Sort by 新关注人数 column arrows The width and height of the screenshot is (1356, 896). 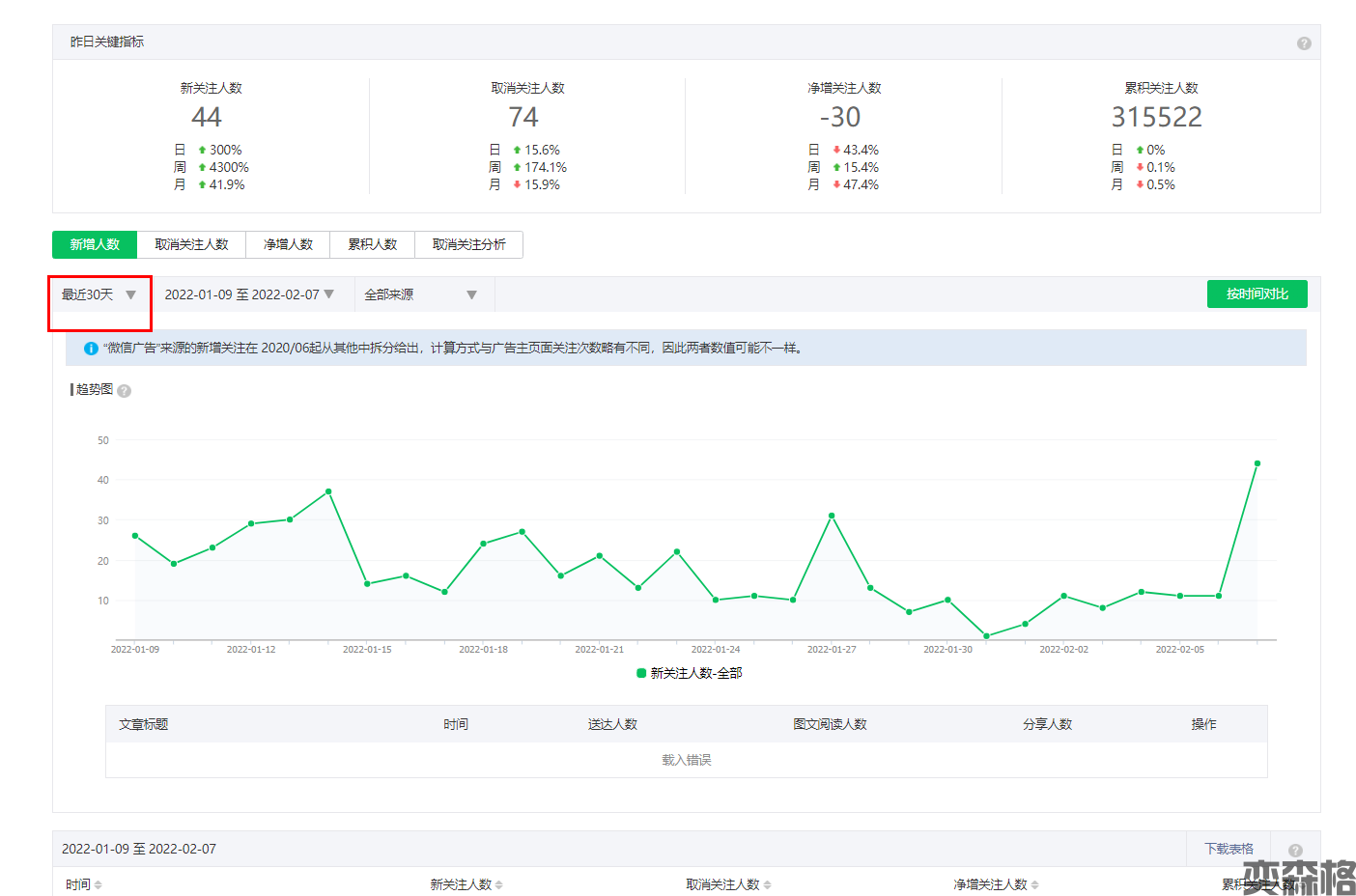498,885
